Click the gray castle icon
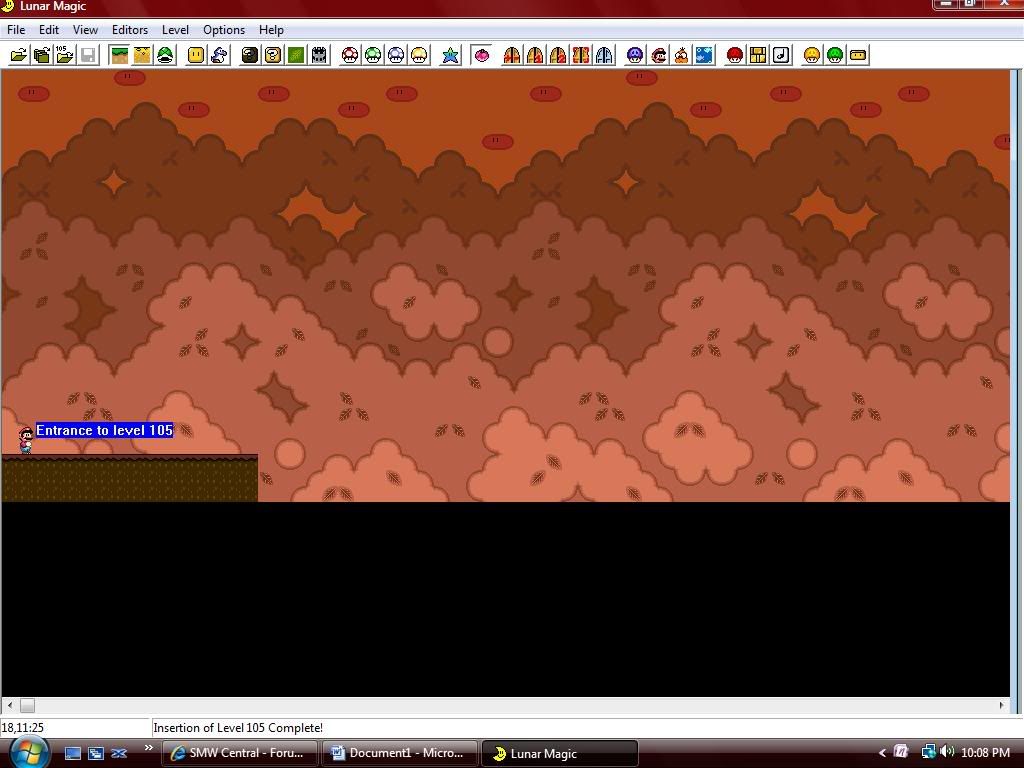 (x=319, y=56)
